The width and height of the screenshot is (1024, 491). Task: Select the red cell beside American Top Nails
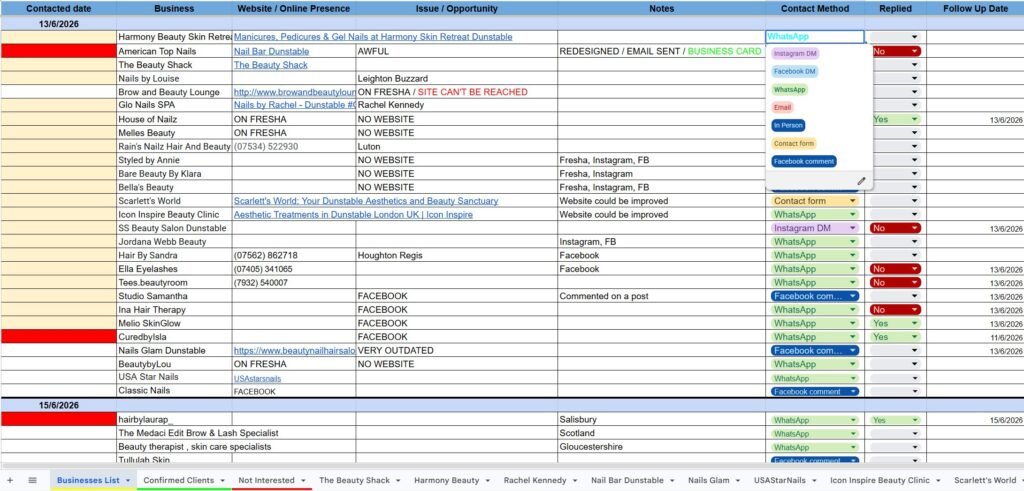tap(58, 51)
